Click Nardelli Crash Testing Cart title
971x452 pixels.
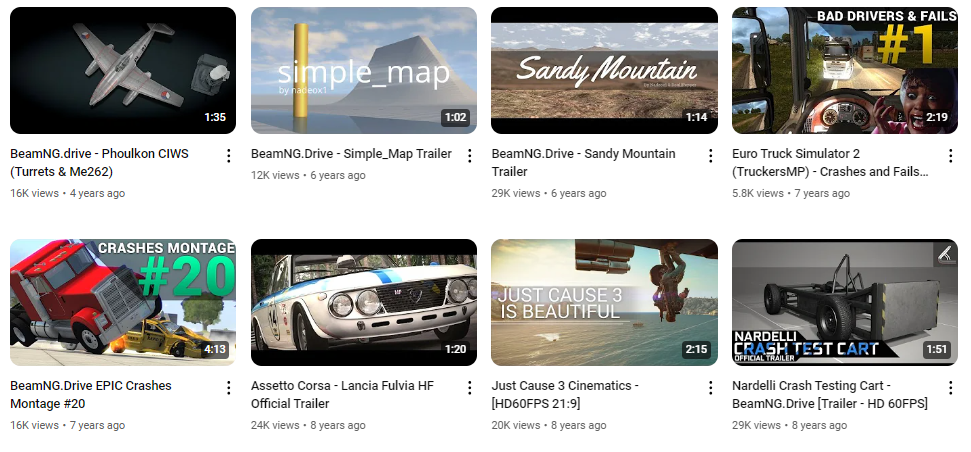click(x=830, y=394)
